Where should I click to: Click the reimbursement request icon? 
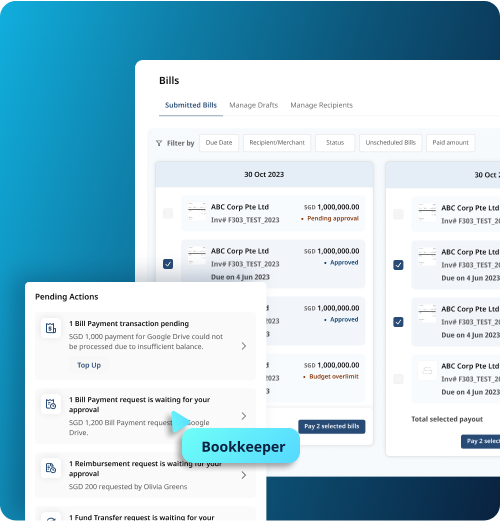pos(51,468)
